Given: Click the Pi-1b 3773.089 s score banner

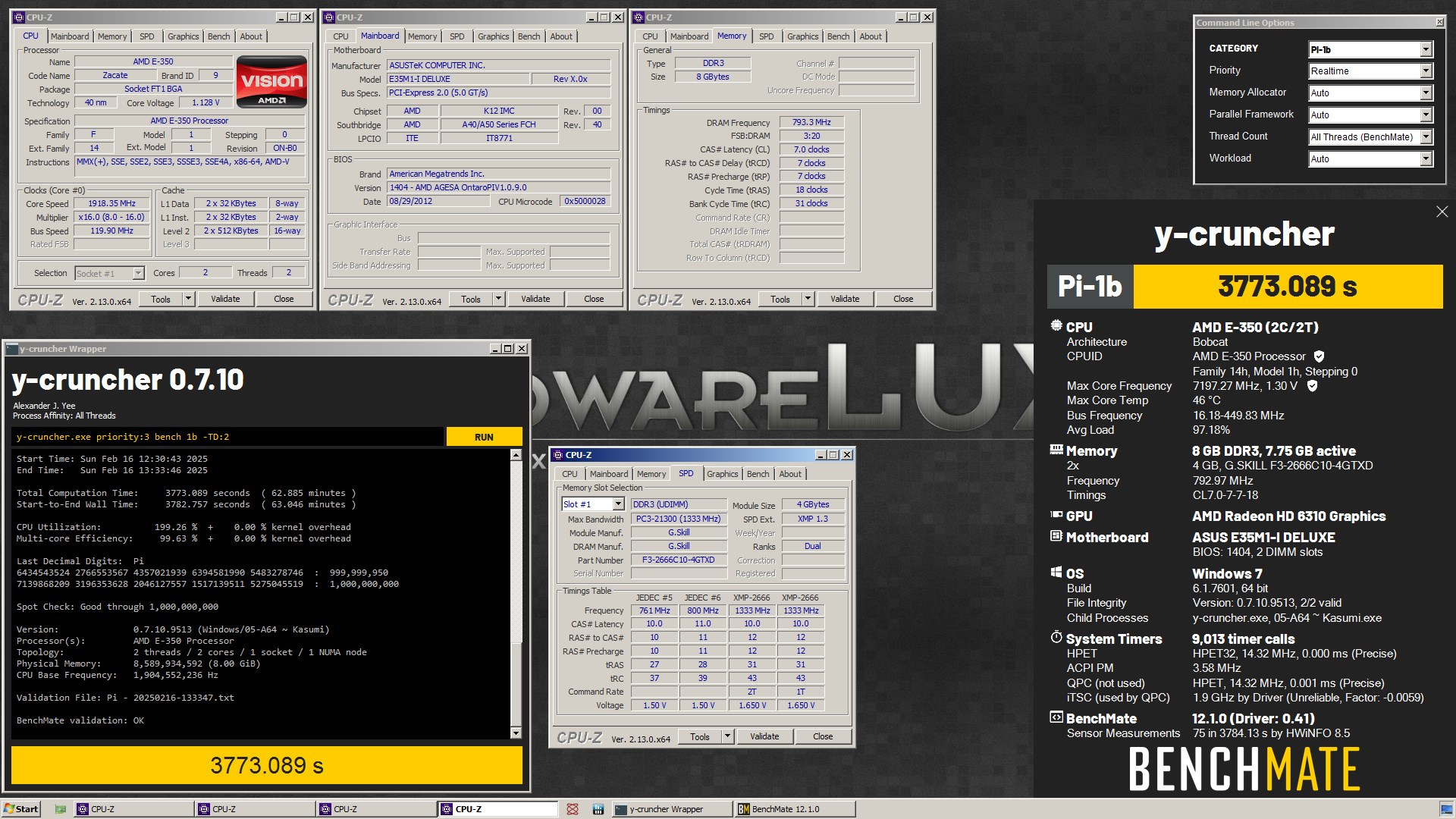Looking at the screenshot, I should click(x=1244, y=287).
